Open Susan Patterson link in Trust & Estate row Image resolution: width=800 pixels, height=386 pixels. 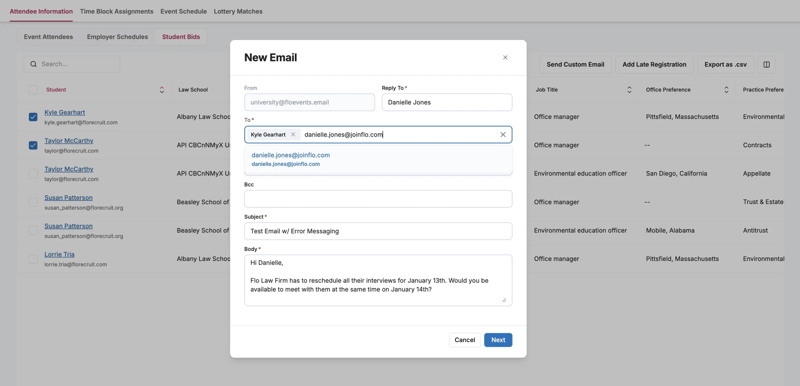(68, 197)
